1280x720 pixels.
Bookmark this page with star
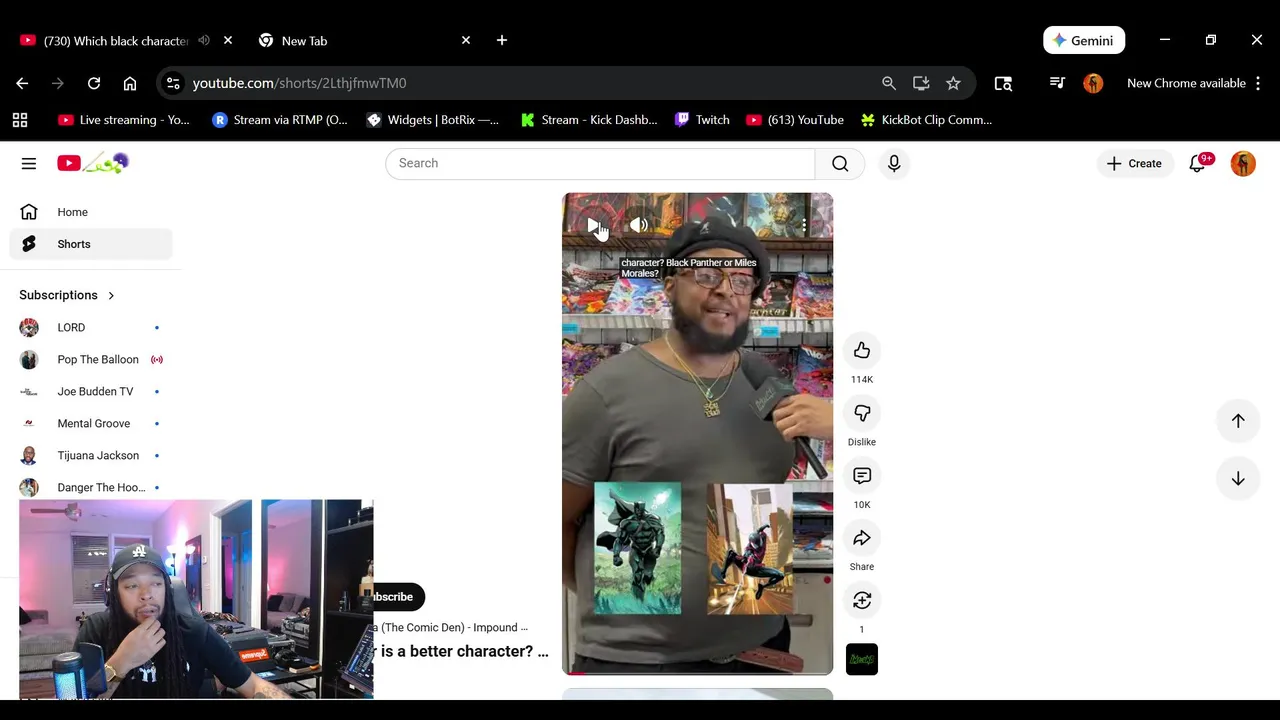(953, 83)
